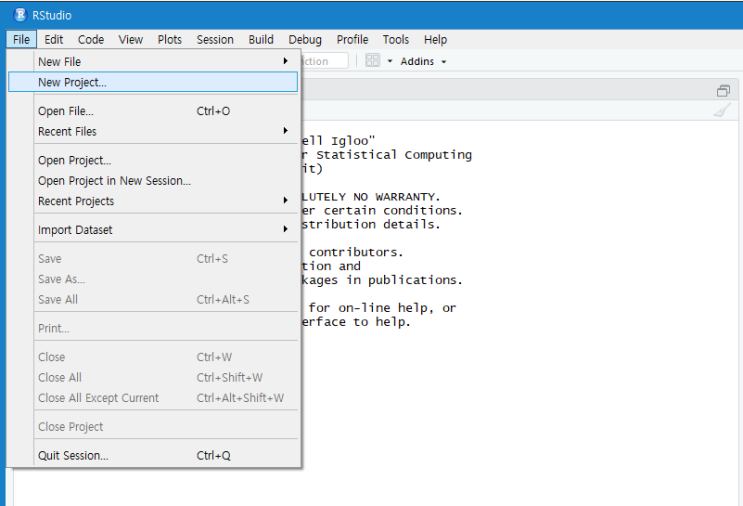Viewport: 743px width, 506px height.
Task: Open the Addins dropdown
Action: [422, 61]
